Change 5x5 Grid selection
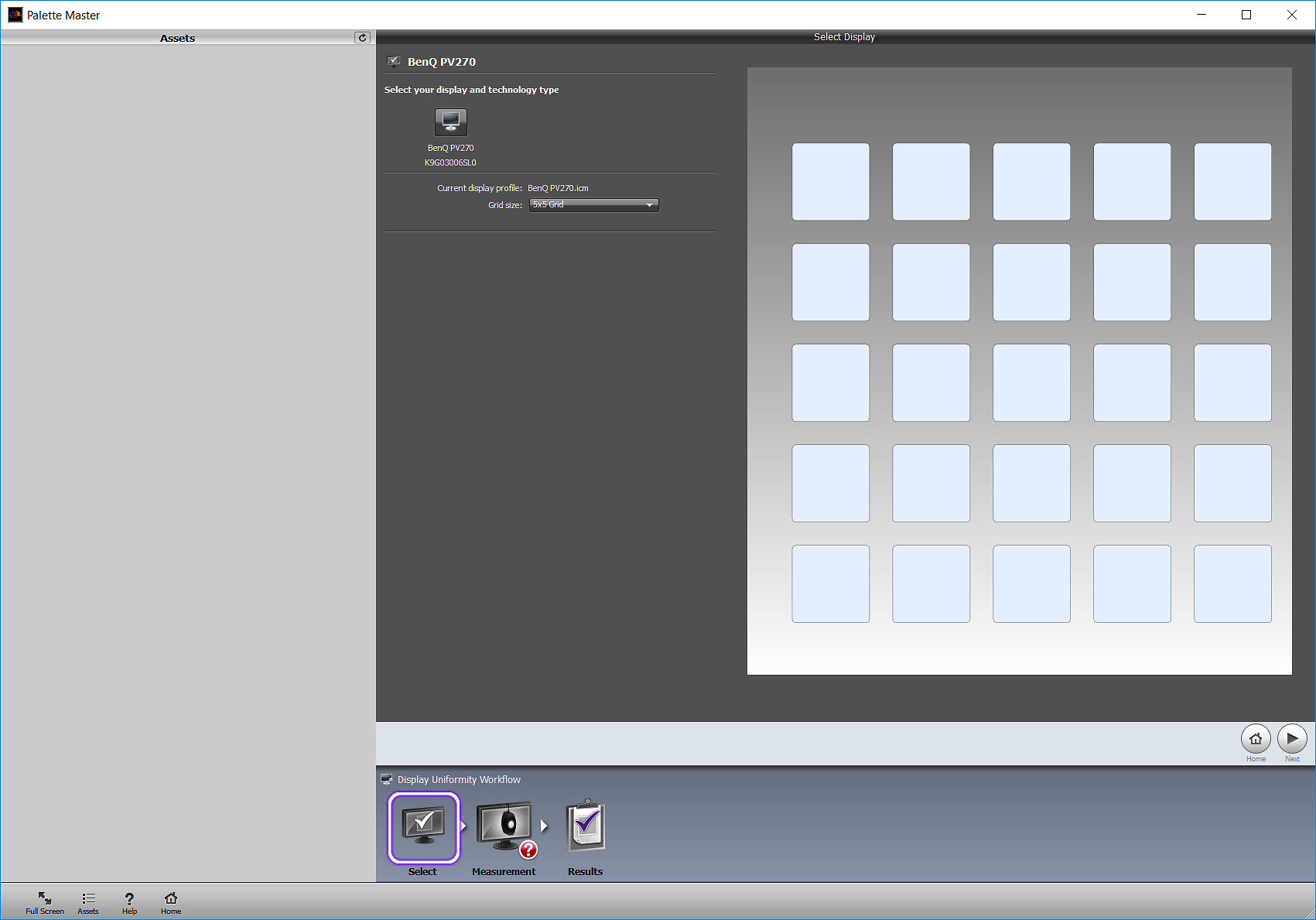Image resolution: width=1316 pixels, height=920 pixels. 593,205
